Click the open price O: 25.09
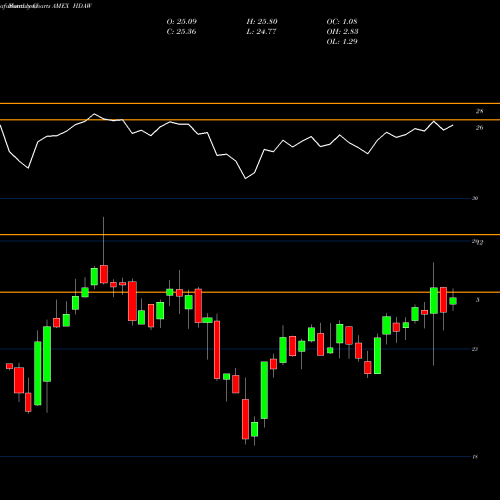The width and height of the screenshot is (500, 500). 182,22
